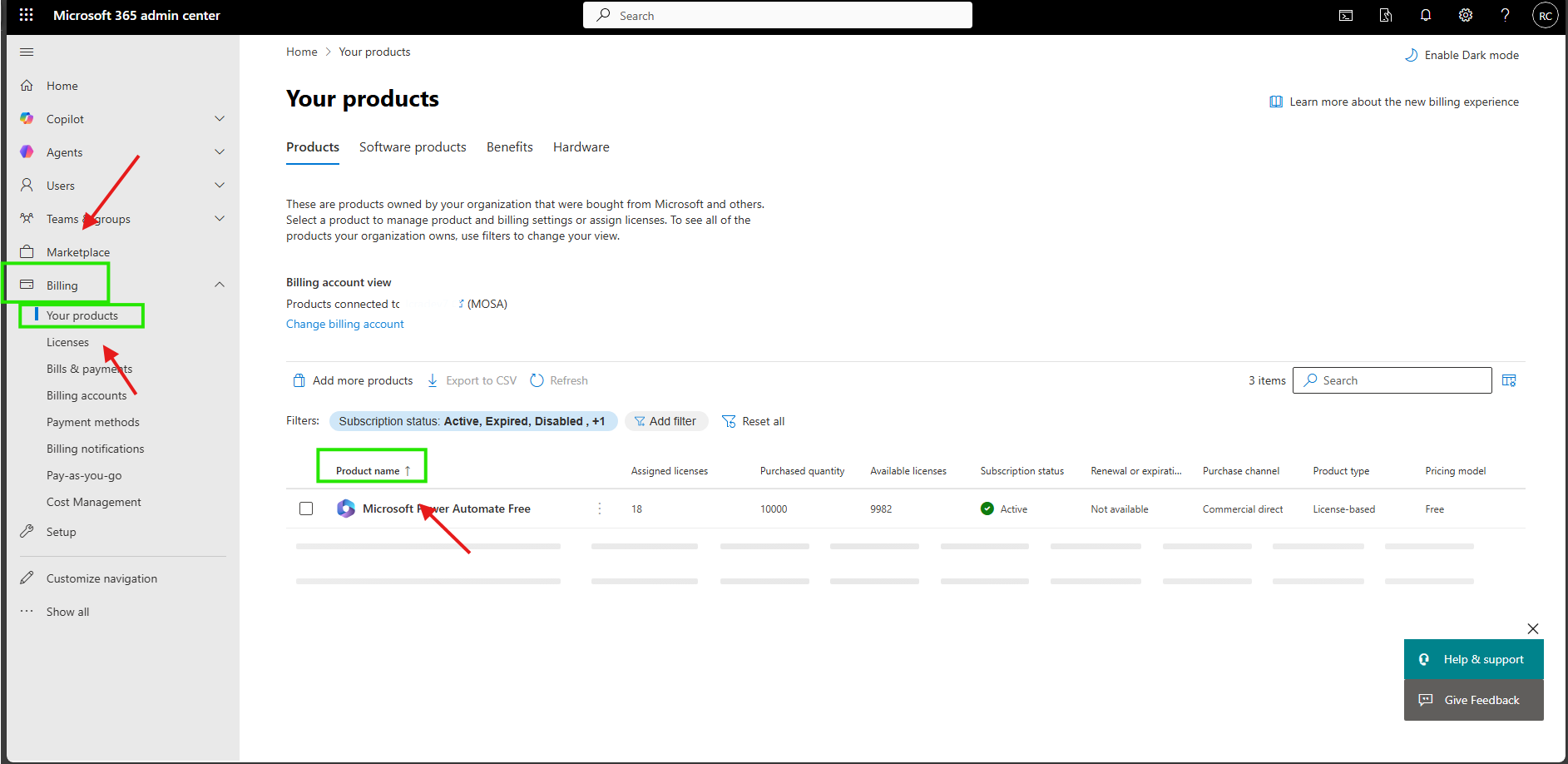Viewport: 1568px width, 764px height.
Task: Click the Setup wrench icon in sidebar
Action: (27, 531)
